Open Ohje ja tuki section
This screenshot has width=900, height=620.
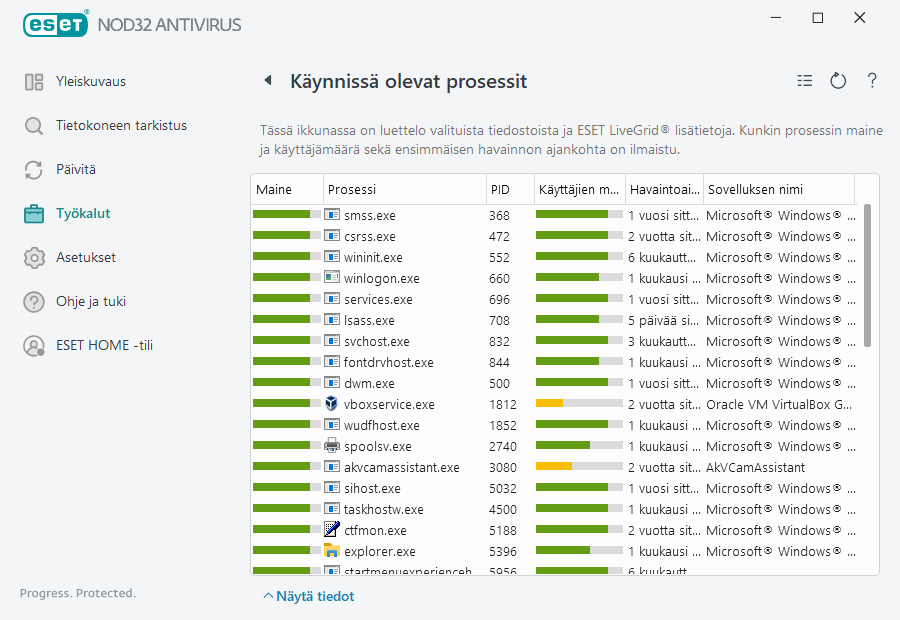(90, 302)
